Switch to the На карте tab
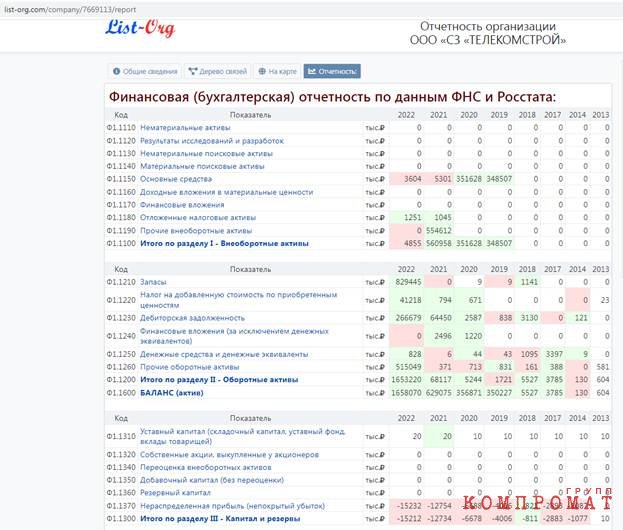 (277, 72)
